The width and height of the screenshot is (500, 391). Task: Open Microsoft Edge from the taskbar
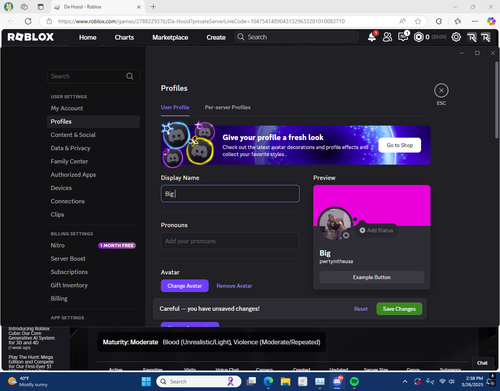(x=268, y=381)
